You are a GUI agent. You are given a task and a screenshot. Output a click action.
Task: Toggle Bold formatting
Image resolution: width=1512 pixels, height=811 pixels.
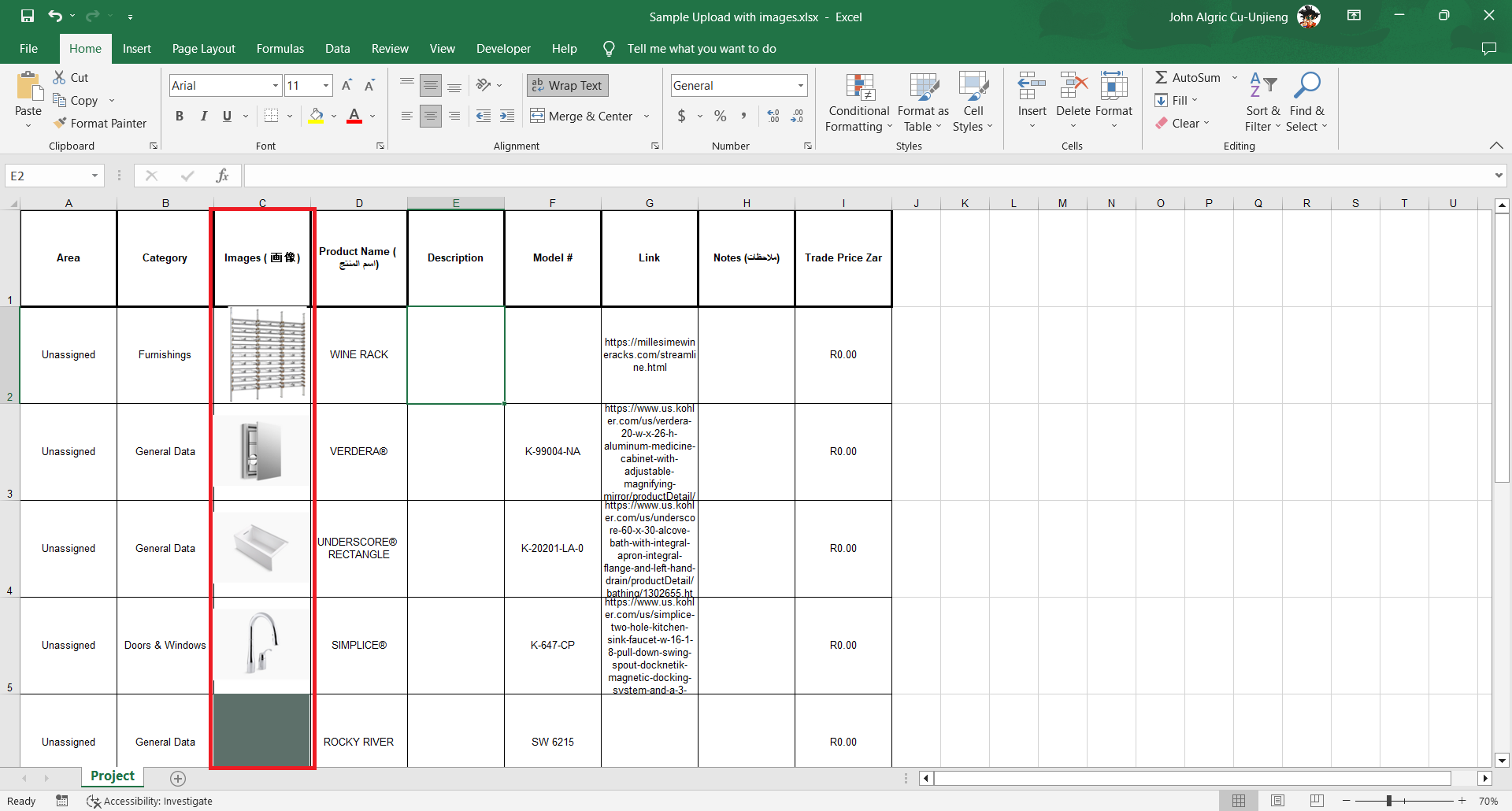(180, 116)
